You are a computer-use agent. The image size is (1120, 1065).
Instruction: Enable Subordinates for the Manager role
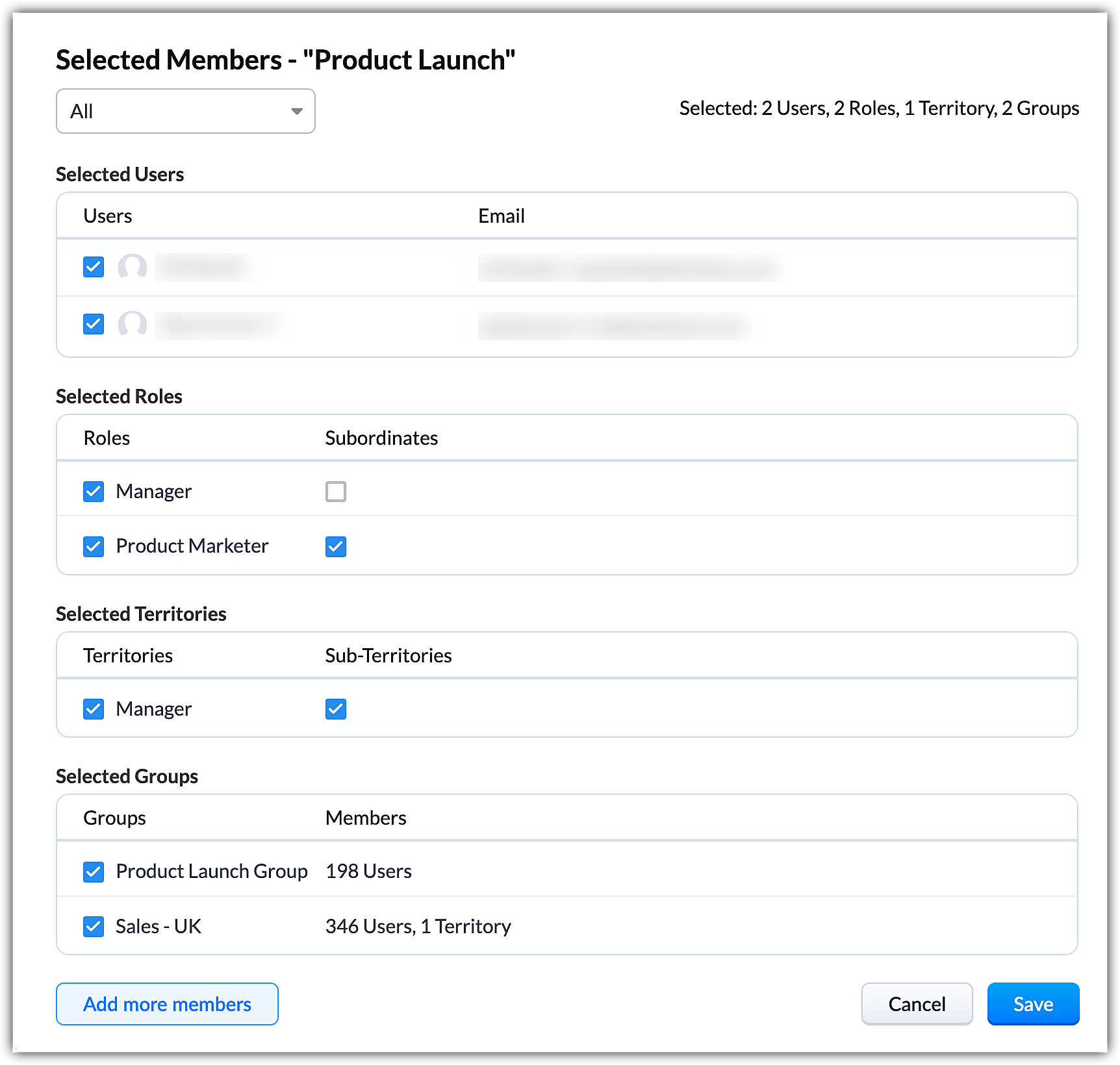336,492
